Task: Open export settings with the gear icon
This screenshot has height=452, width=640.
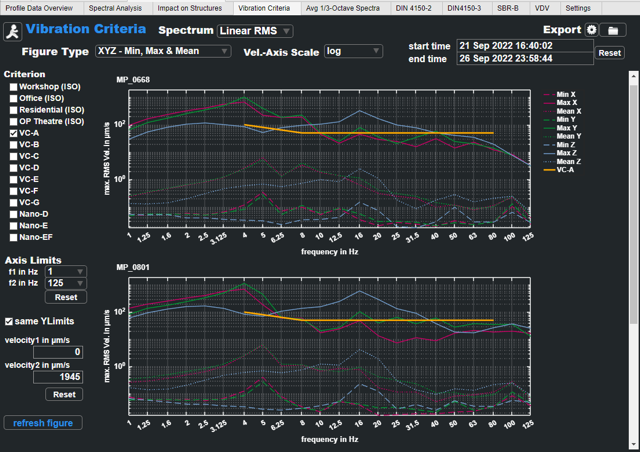Action: coord(592,31)
